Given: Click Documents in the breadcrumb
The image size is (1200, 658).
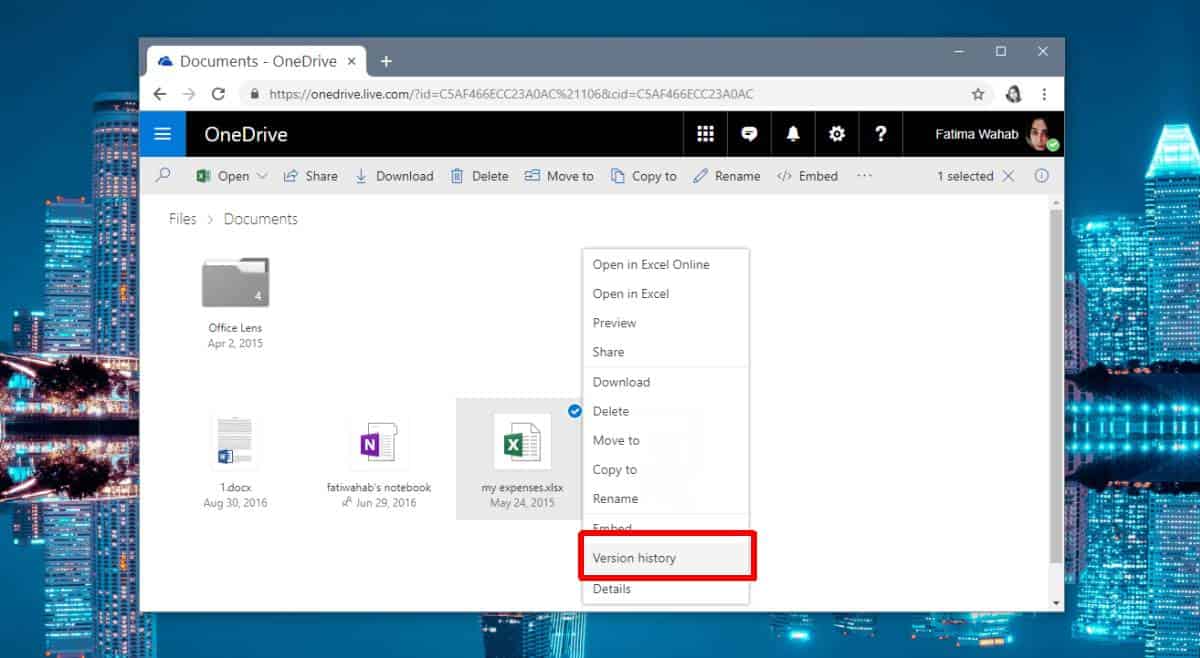Looking at the screenshot, I should click(x=261, y=219).
